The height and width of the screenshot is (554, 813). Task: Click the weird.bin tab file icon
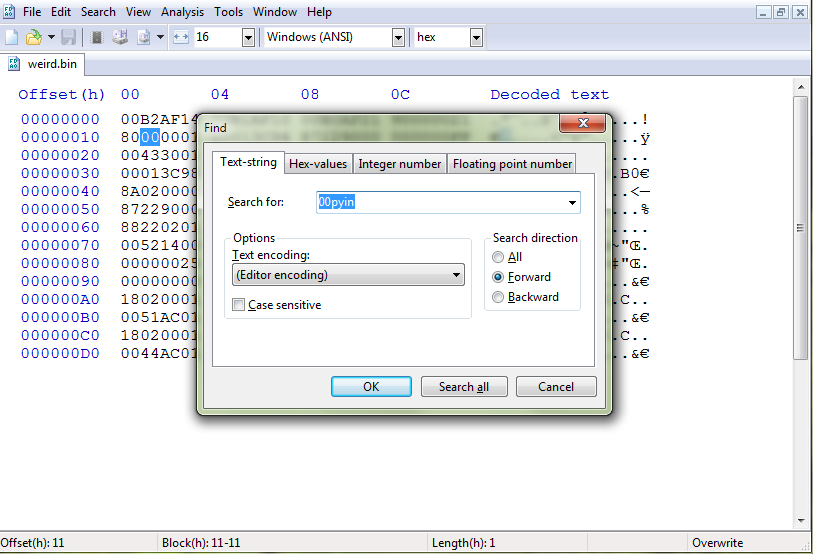14,64
